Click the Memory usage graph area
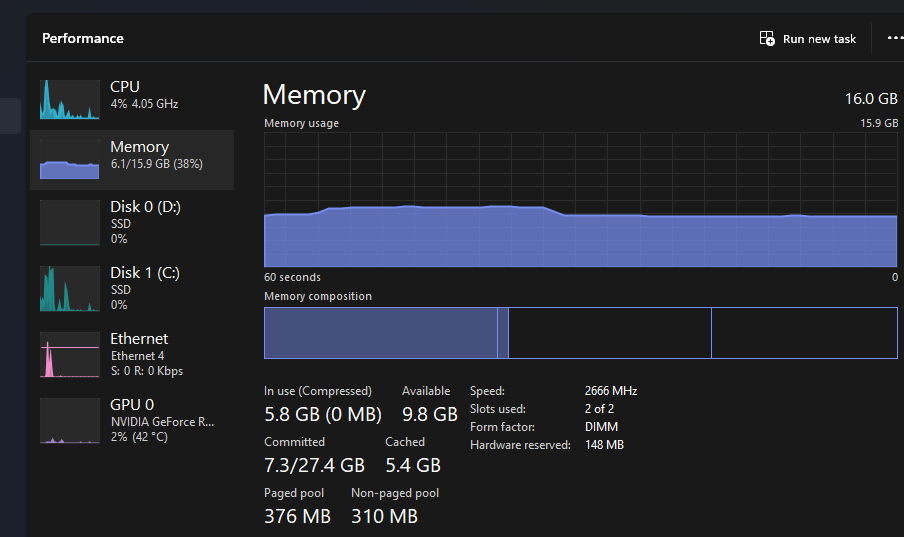The height and width of the screenshot is (537, 904). [581, 200]
